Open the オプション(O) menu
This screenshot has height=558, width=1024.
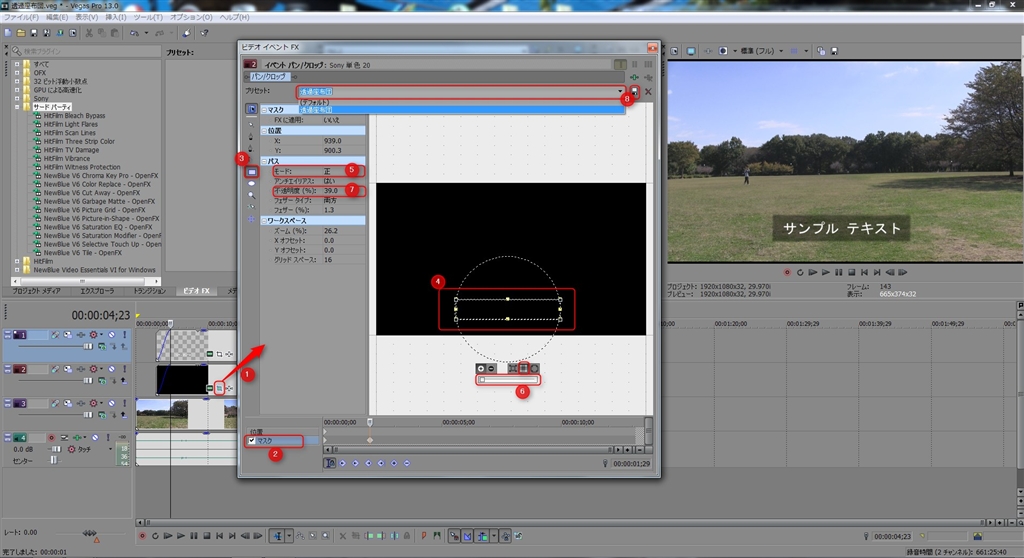pos(191,17)
